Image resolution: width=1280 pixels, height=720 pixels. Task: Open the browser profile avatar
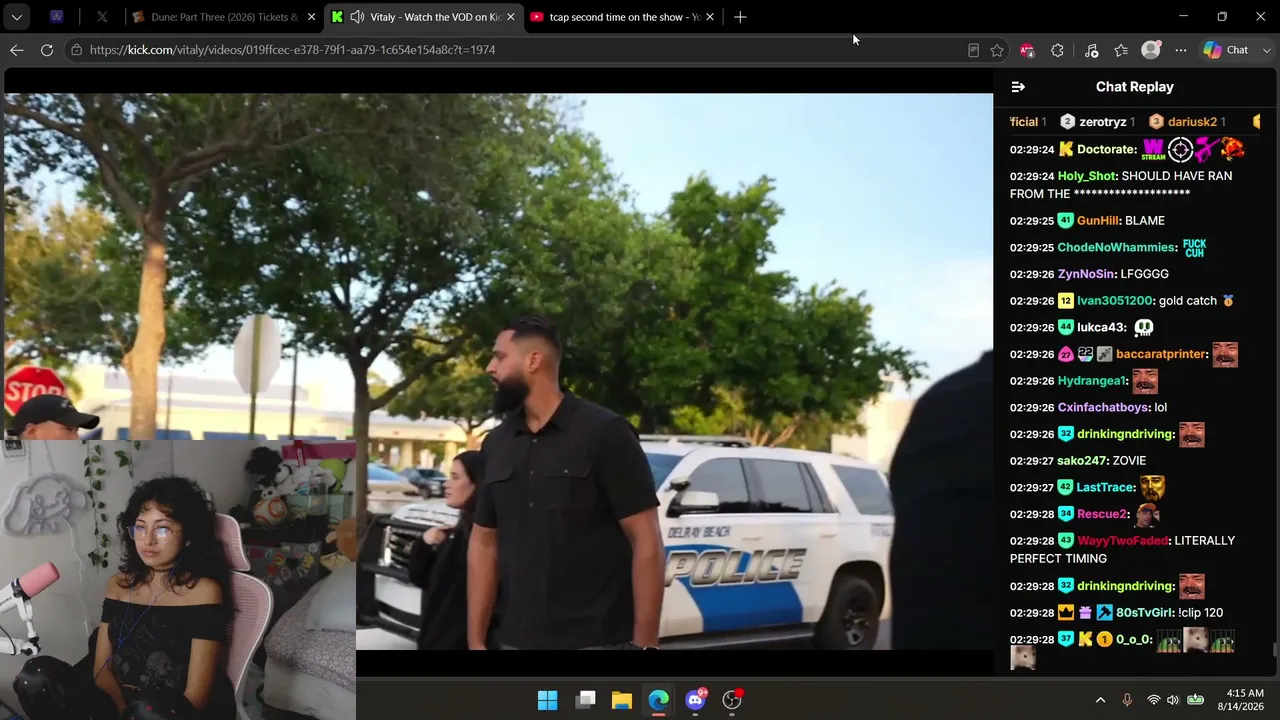[x=1152, y=50]
